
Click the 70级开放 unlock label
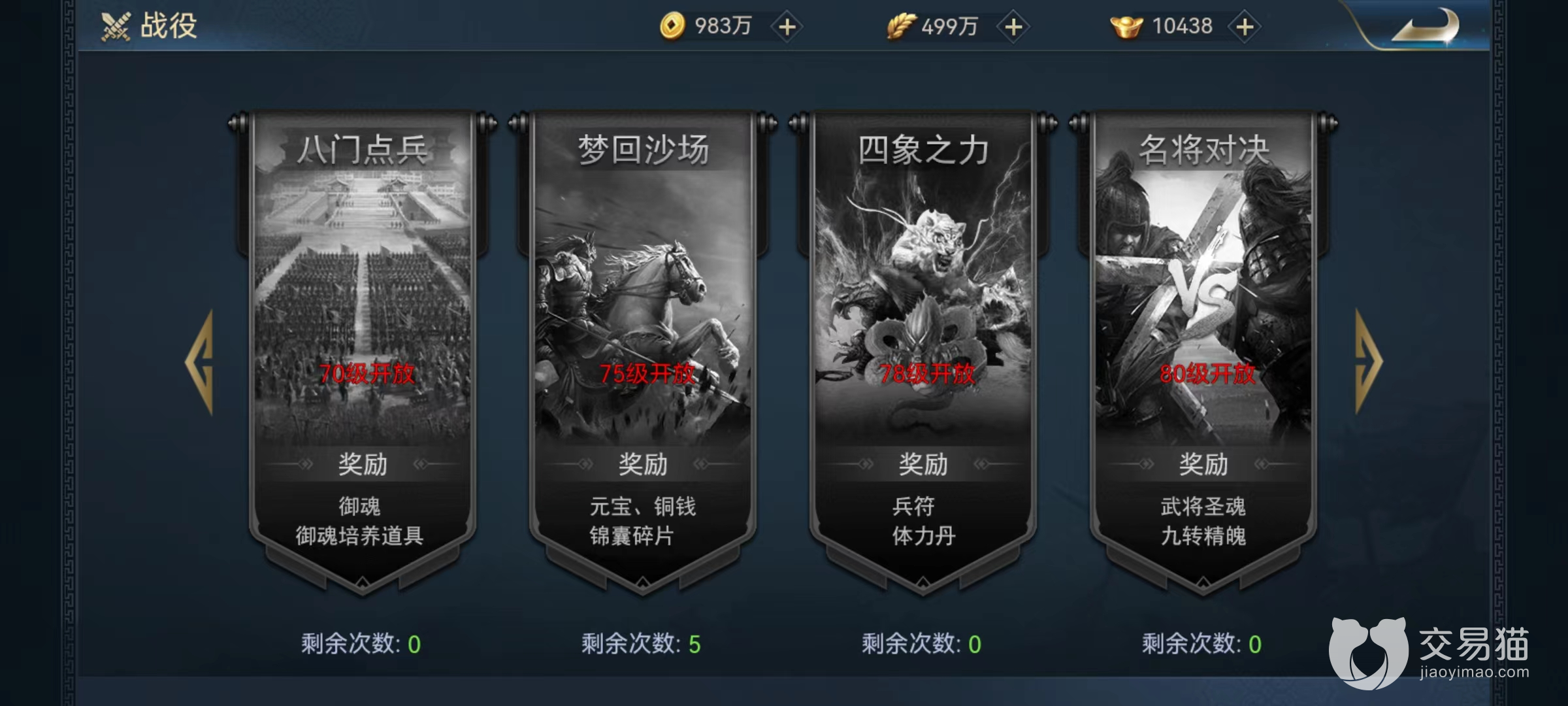click(367, 374)
